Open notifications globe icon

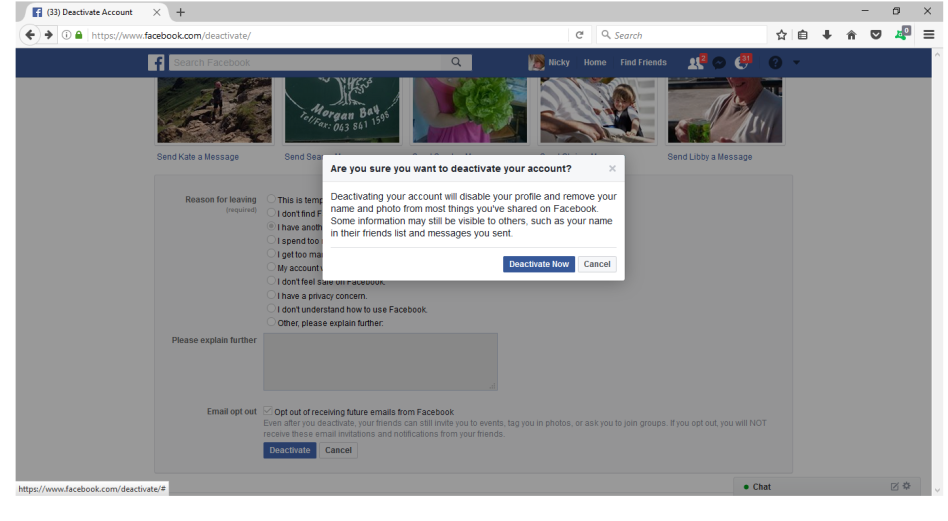[742, 62]
